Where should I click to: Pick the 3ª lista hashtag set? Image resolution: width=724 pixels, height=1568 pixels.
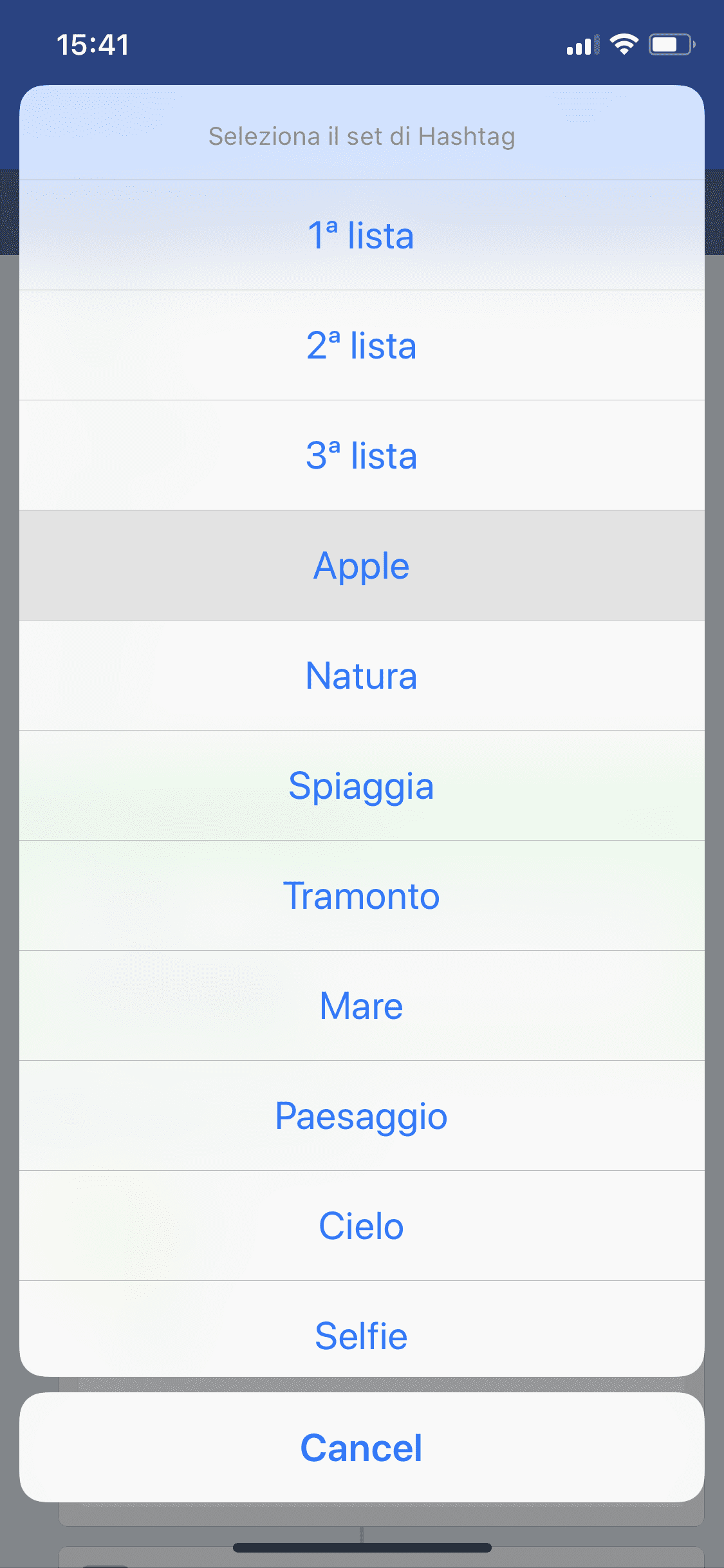[x=361, y=456]
